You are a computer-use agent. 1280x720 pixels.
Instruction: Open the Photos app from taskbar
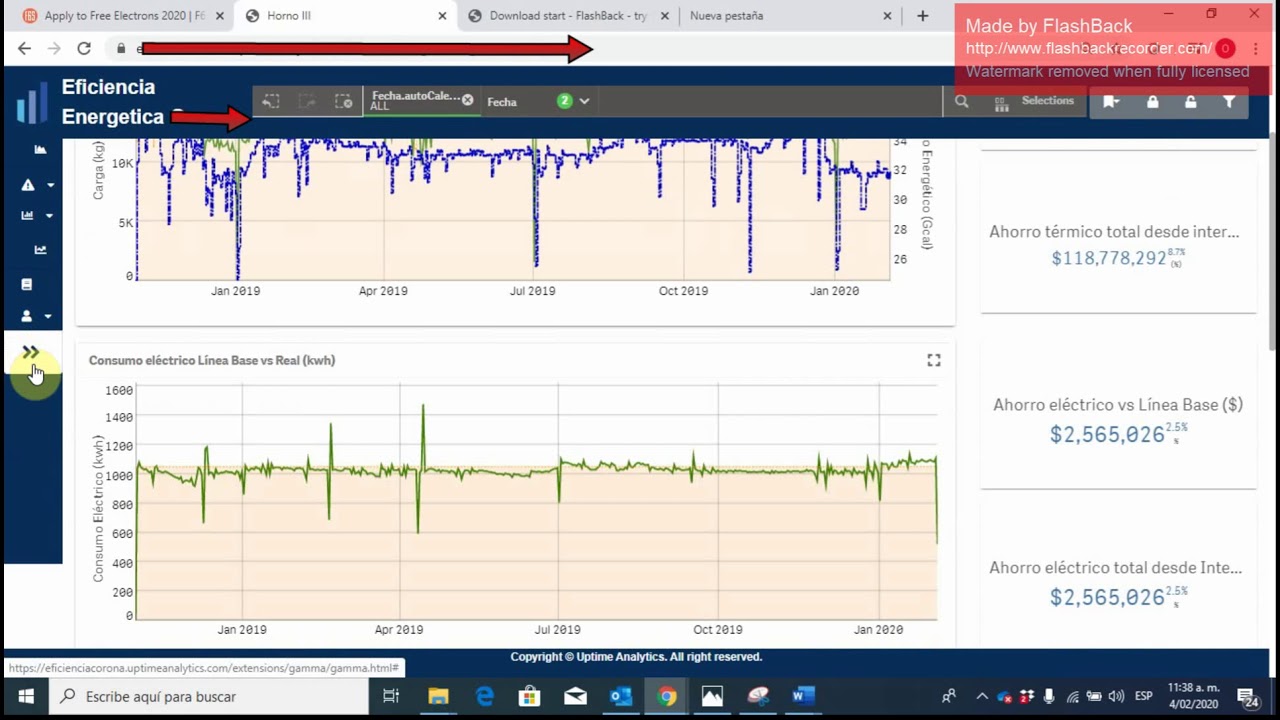(x=712, y=696)
